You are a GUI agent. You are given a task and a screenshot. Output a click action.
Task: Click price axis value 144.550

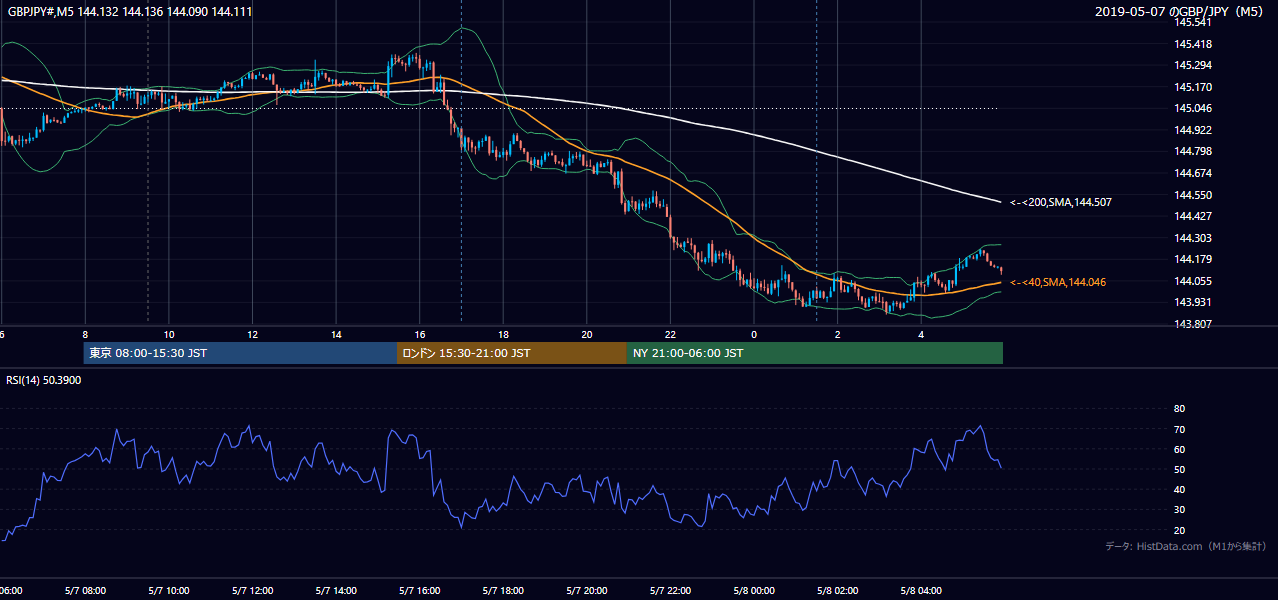point(1193,195)
